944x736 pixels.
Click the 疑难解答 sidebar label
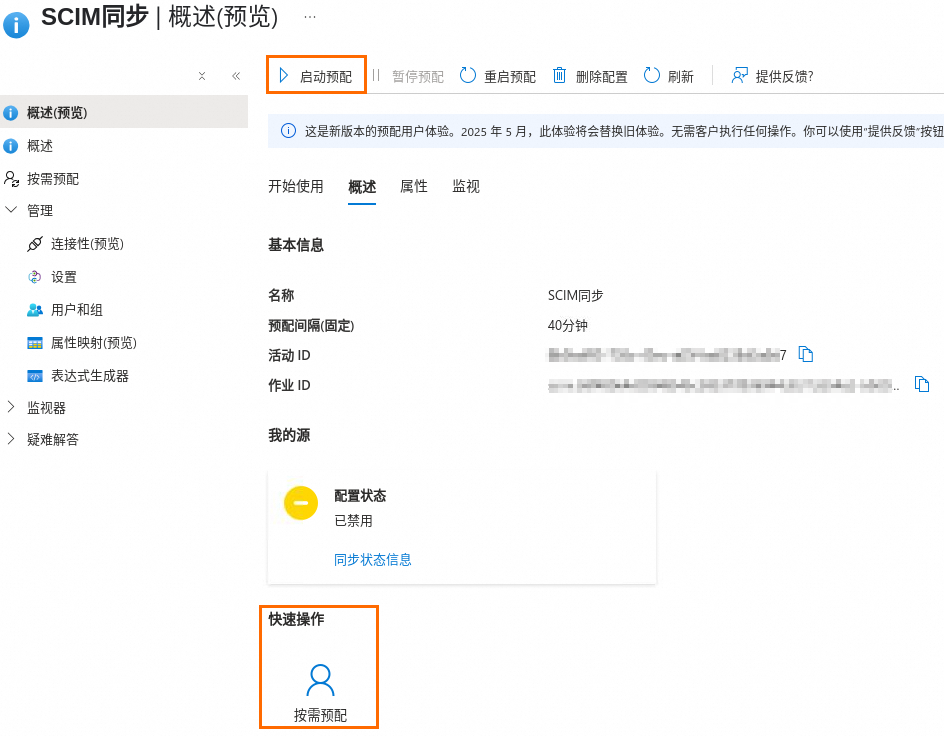coord(53,440)
